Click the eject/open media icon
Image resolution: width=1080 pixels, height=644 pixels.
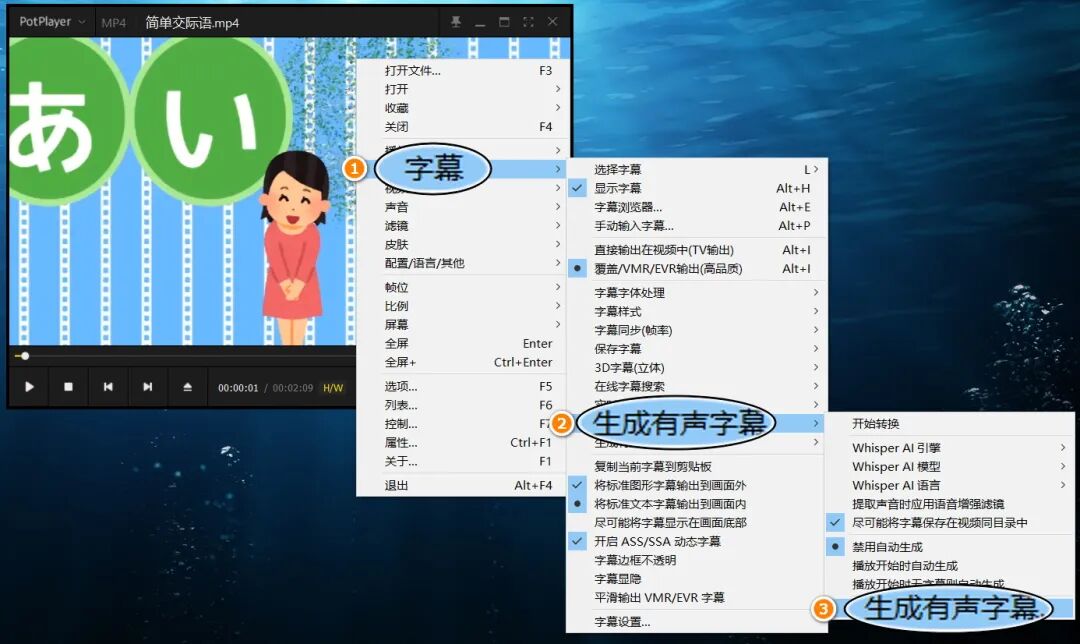[188, 387]
